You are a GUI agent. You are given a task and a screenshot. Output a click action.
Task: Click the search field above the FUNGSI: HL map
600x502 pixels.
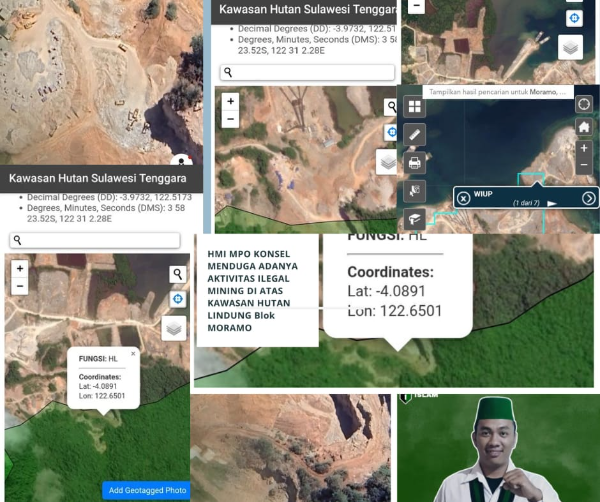(100, 241)
